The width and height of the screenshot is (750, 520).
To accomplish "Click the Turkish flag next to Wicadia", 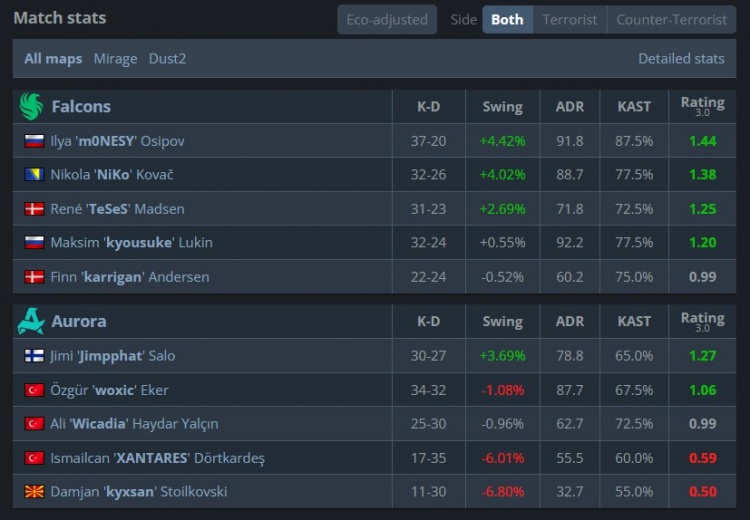I will point(34,424).
